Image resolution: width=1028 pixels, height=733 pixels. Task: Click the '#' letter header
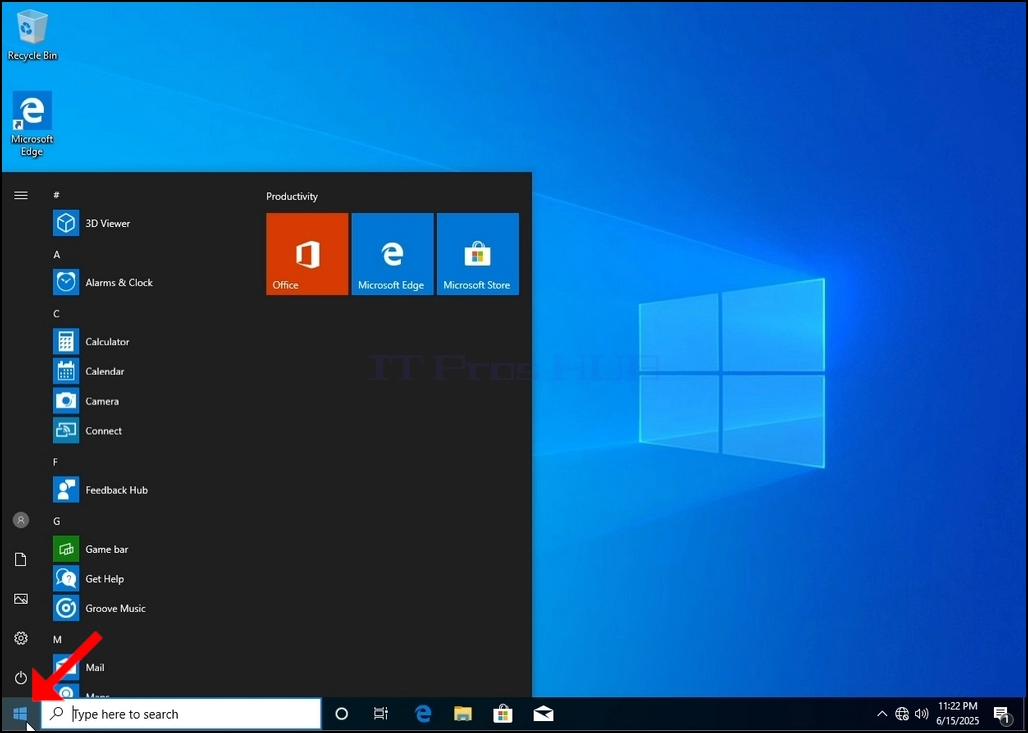tap(56, 195)
